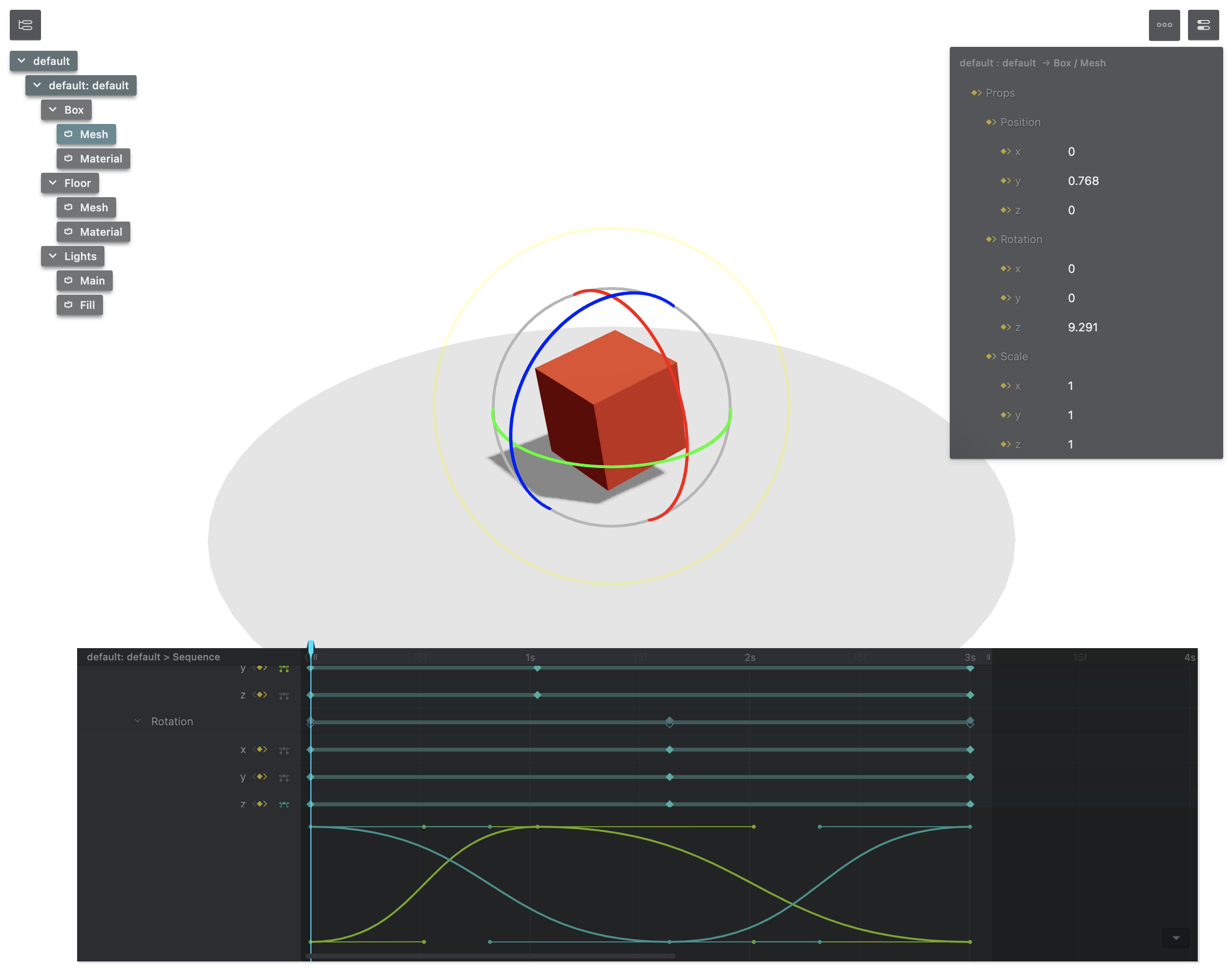Click keyframe icon beside Position y value
Screen dimensions: 1229x980
point(1005,181)
